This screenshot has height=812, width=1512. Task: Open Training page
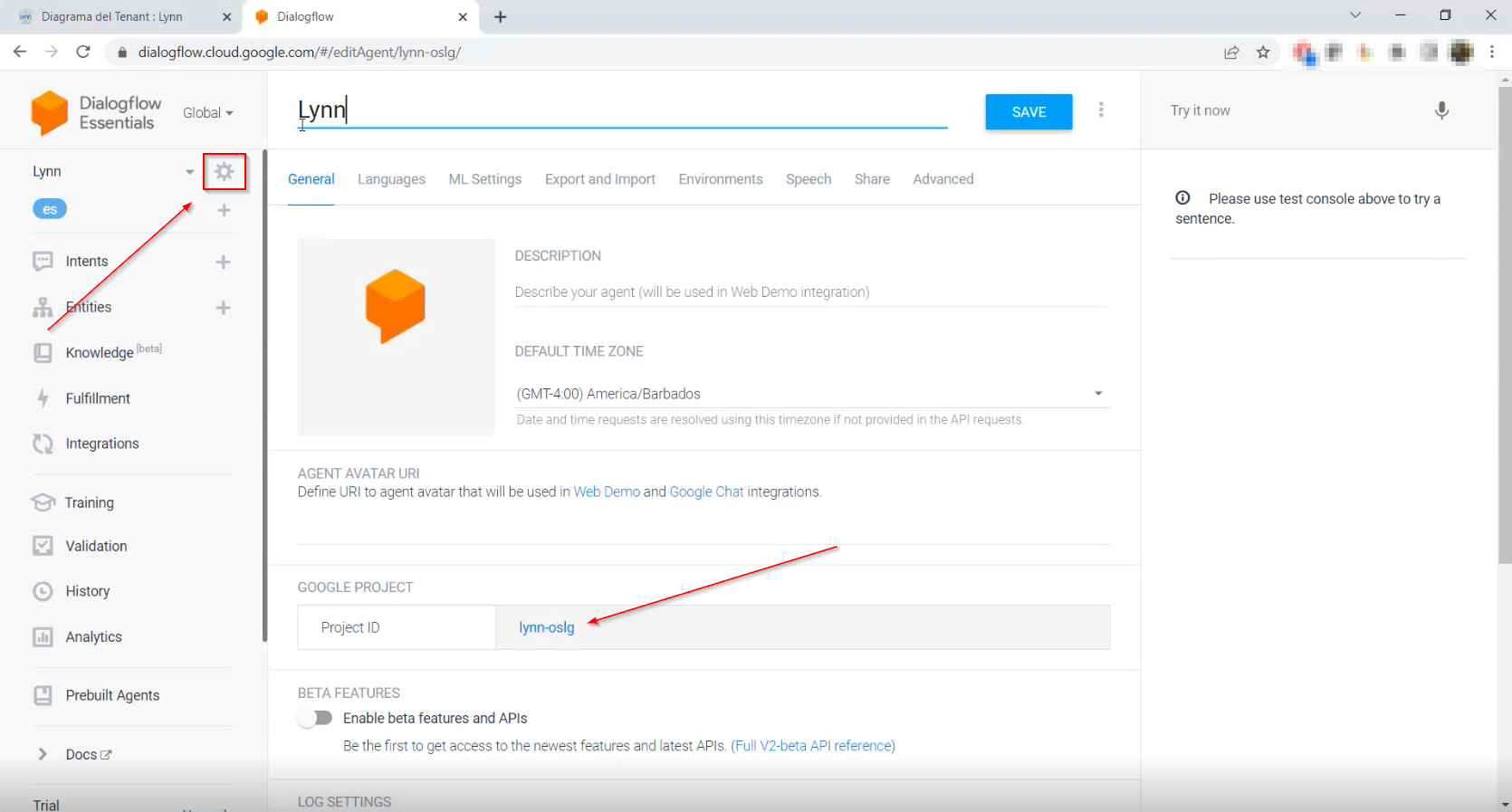89,502
